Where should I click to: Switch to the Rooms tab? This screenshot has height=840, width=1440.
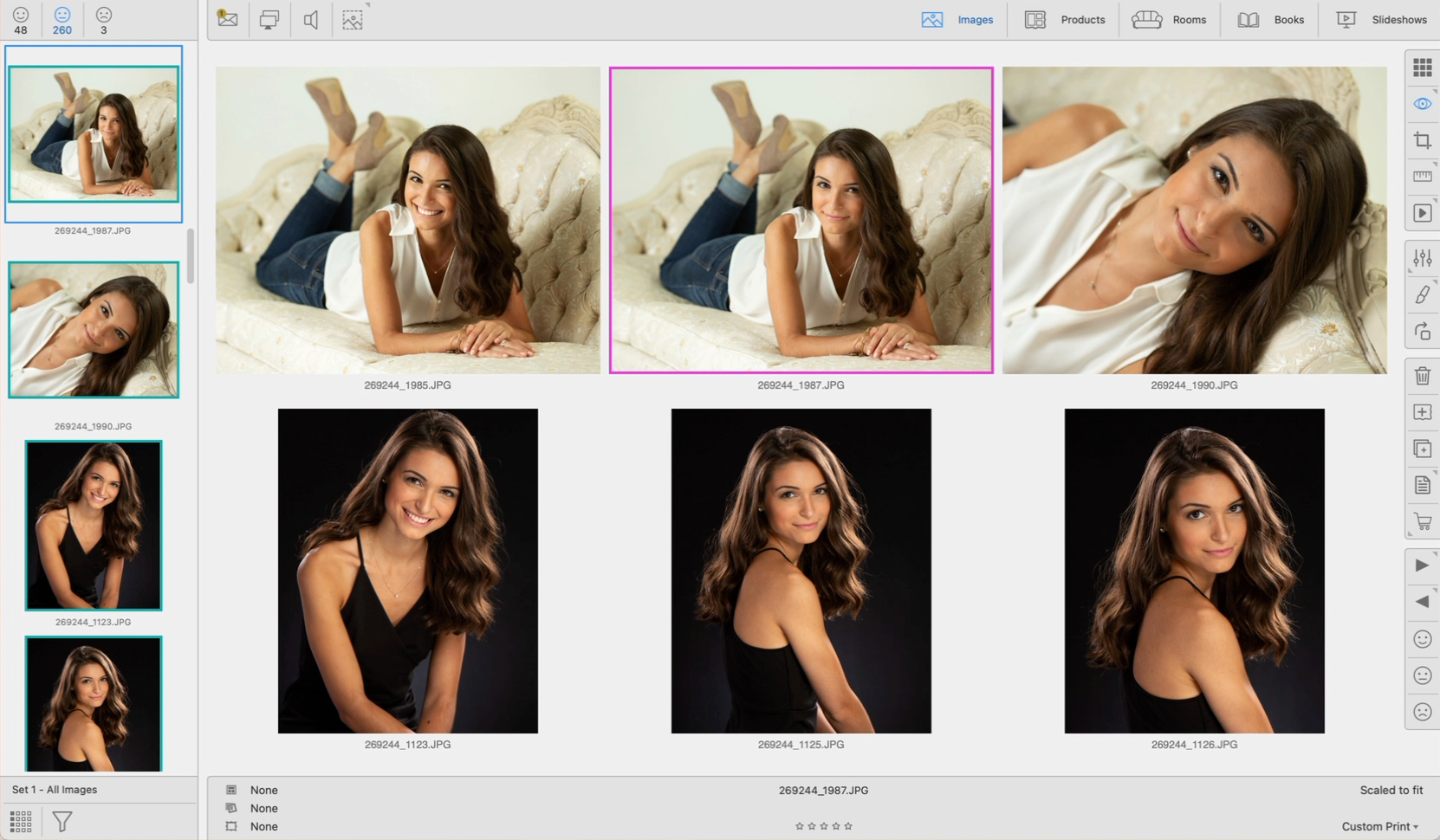(x=1169, y=19)
